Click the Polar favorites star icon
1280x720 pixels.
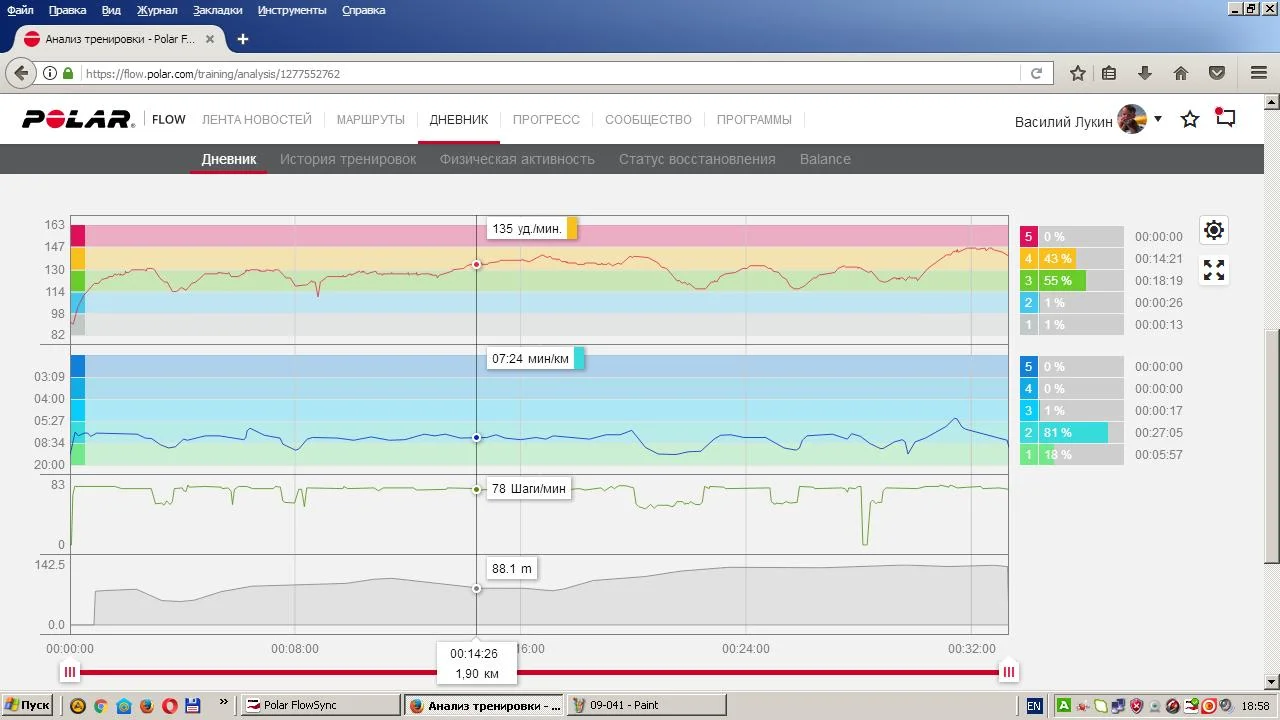1190,119
